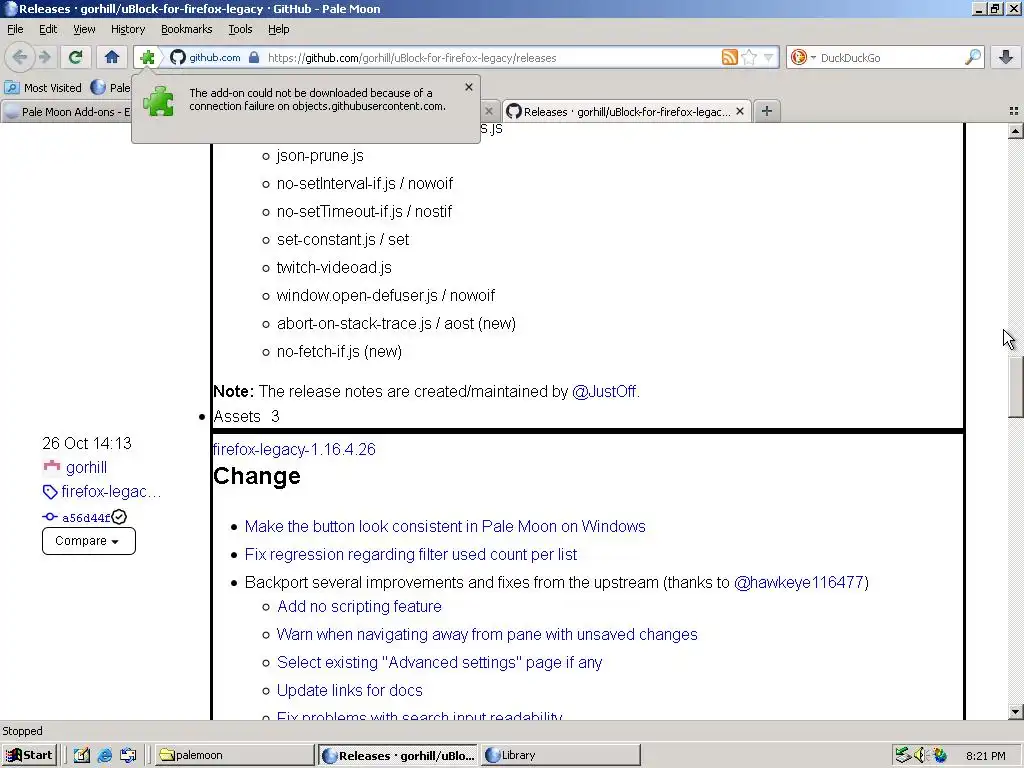
Task: Click the vertical scrollbar thumb
Action: point(1015,385)
